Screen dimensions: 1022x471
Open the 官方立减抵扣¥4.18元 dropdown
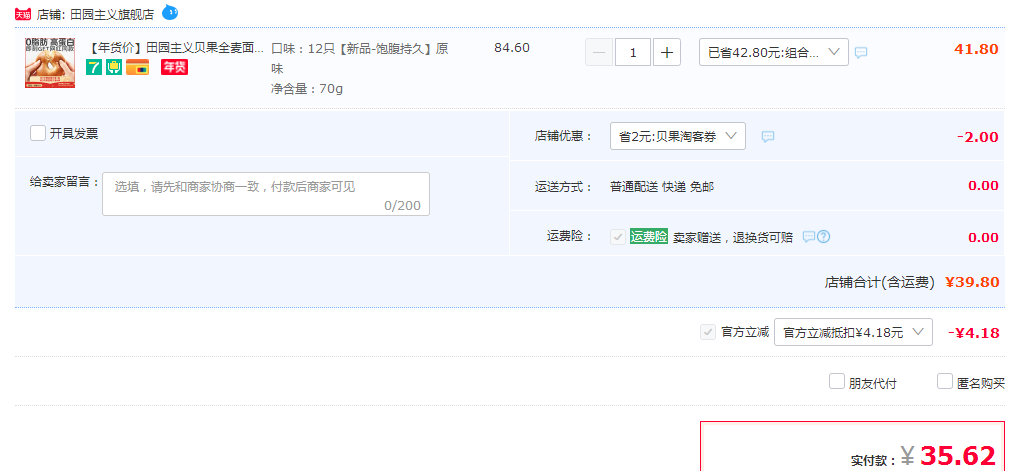[x=853, y=332]
